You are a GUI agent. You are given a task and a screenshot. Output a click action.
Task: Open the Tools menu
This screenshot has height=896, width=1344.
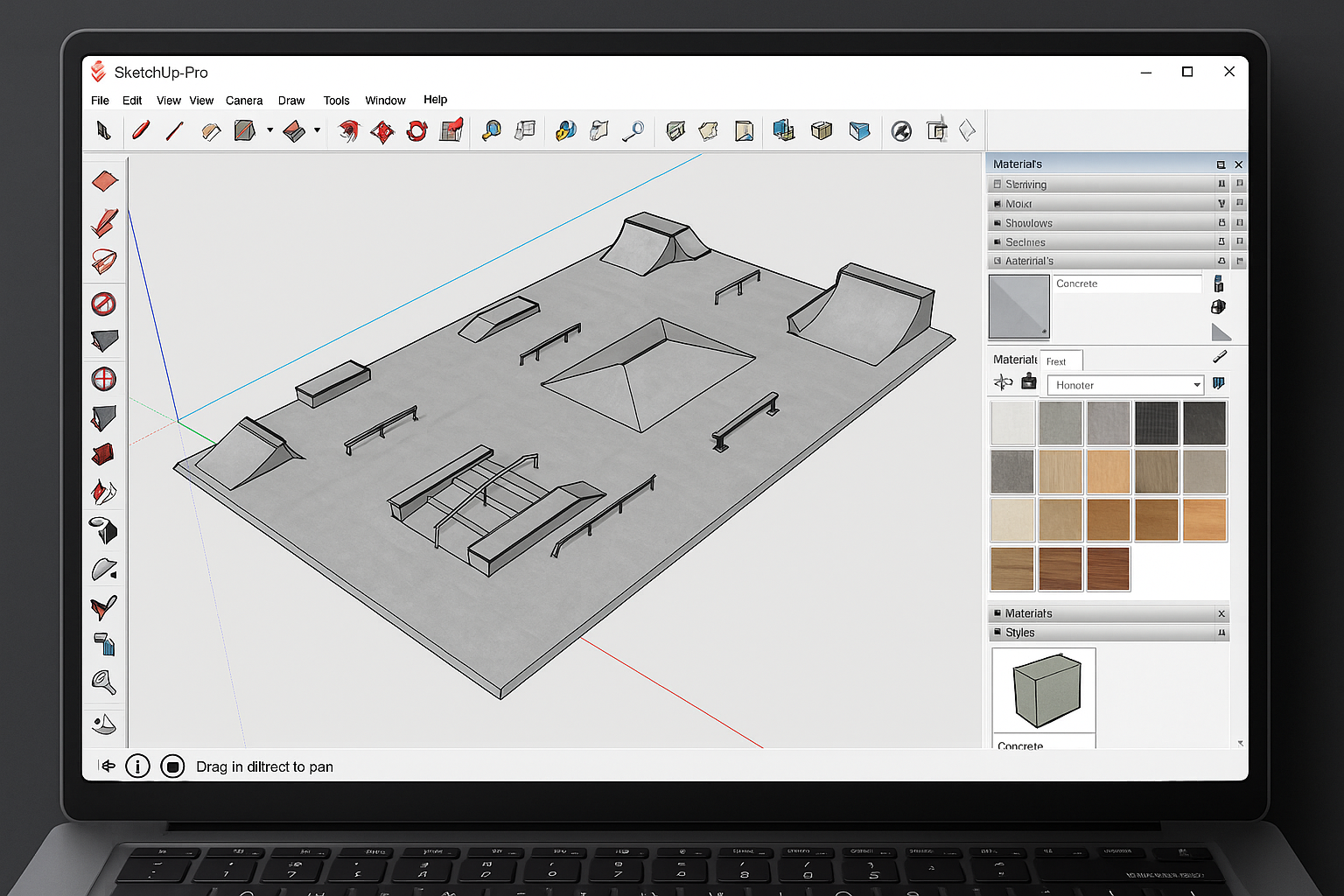coord(336,101)
